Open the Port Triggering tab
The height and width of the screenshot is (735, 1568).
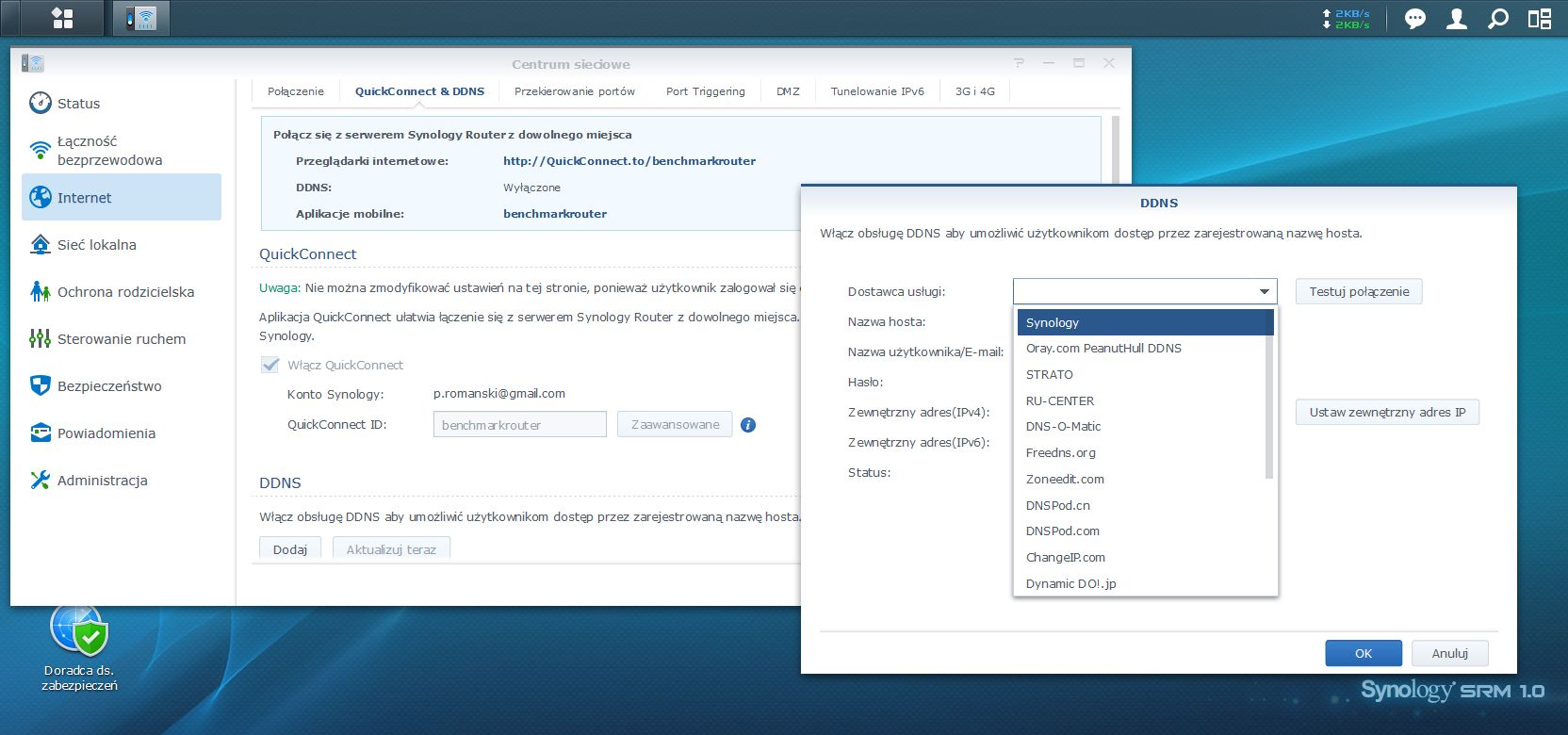coord(706,91)
